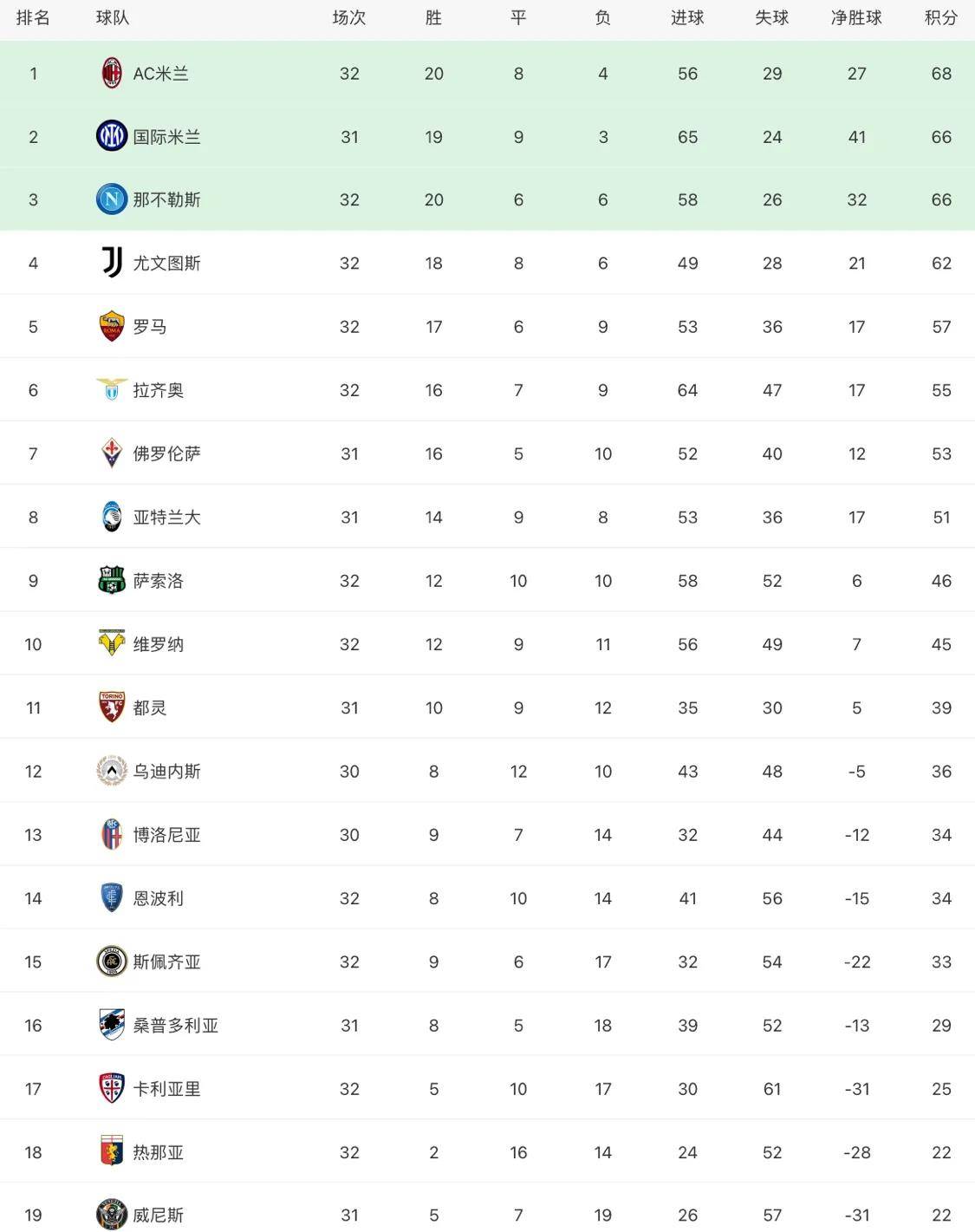Image resolution: width=975 pixels, height=1232 pixels.
Task: Open the 乌迪内斯 team name link
Action: (x=167, y=772)
